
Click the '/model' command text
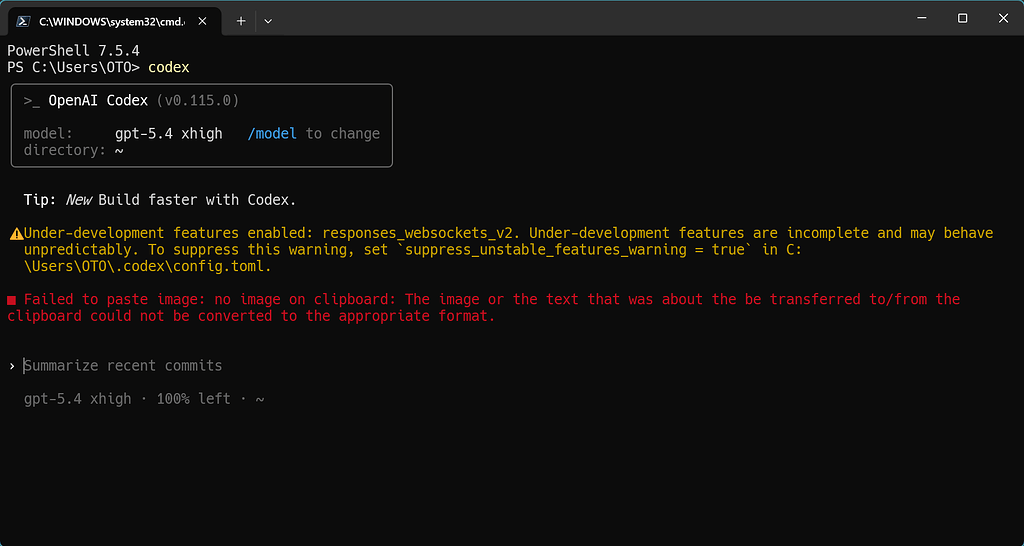[x=272, y=134]
